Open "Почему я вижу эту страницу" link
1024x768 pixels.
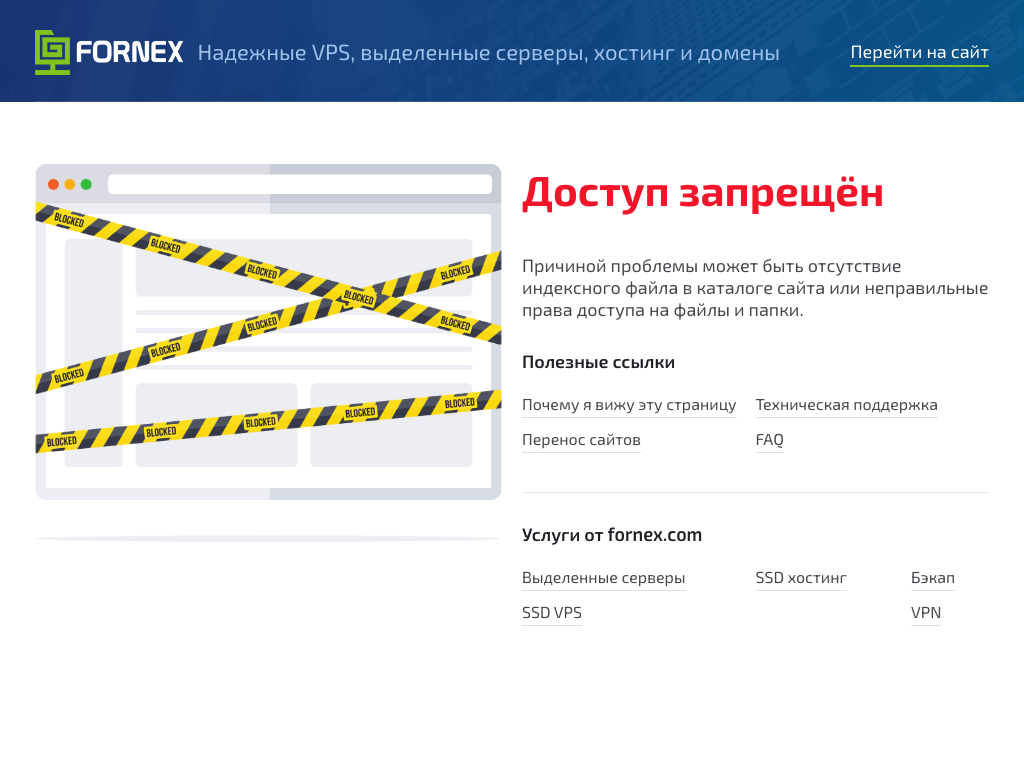628,405
